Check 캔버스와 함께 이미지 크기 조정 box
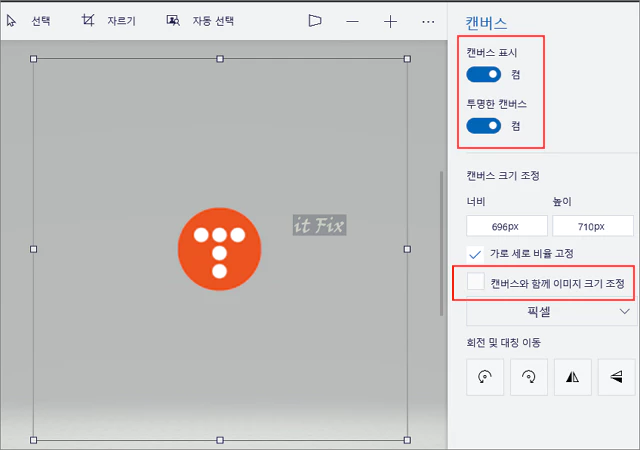Screen dimensions: 640x450 pyautogui.click(x=476, y=281)
